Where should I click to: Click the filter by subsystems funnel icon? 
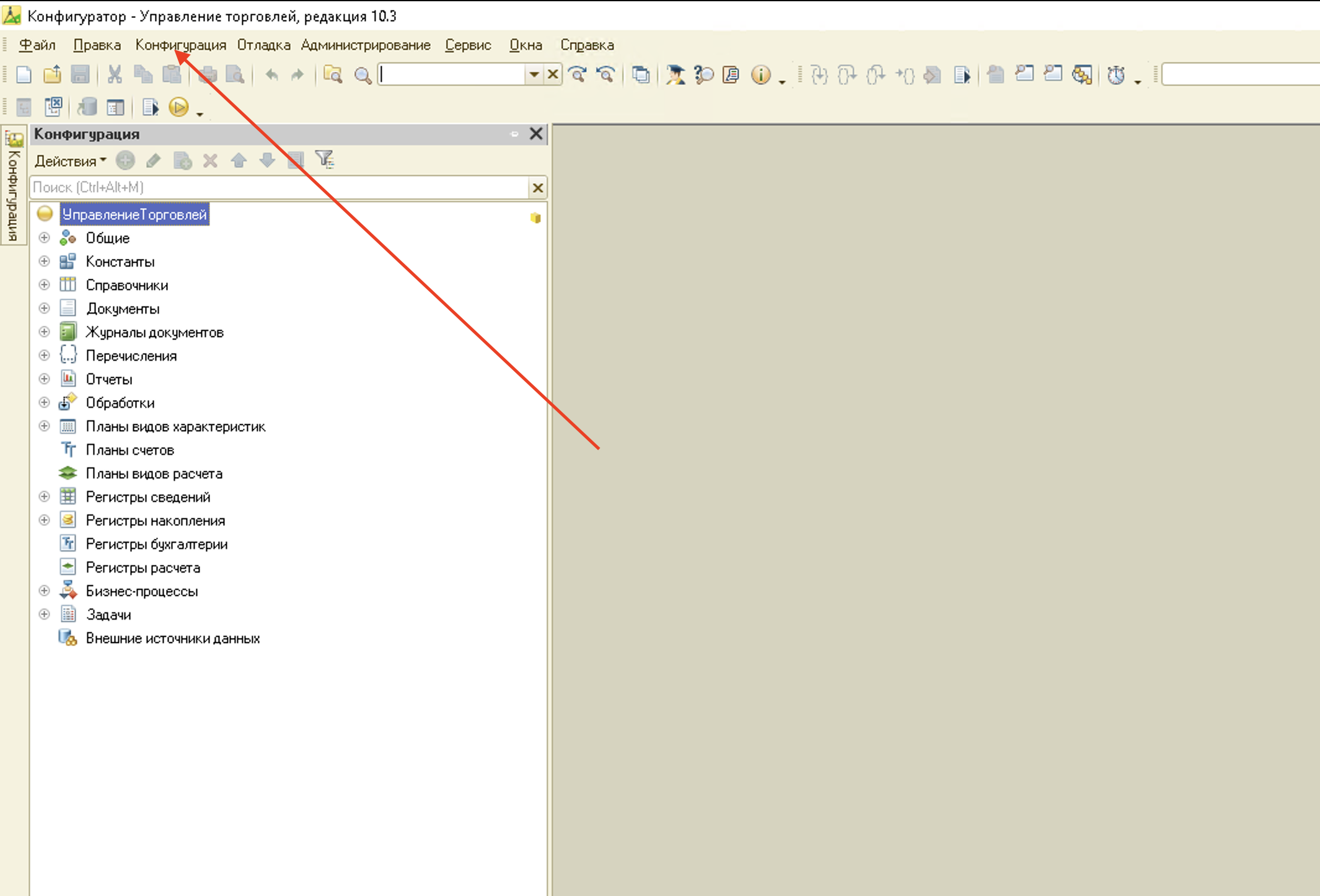coord(324,160)
